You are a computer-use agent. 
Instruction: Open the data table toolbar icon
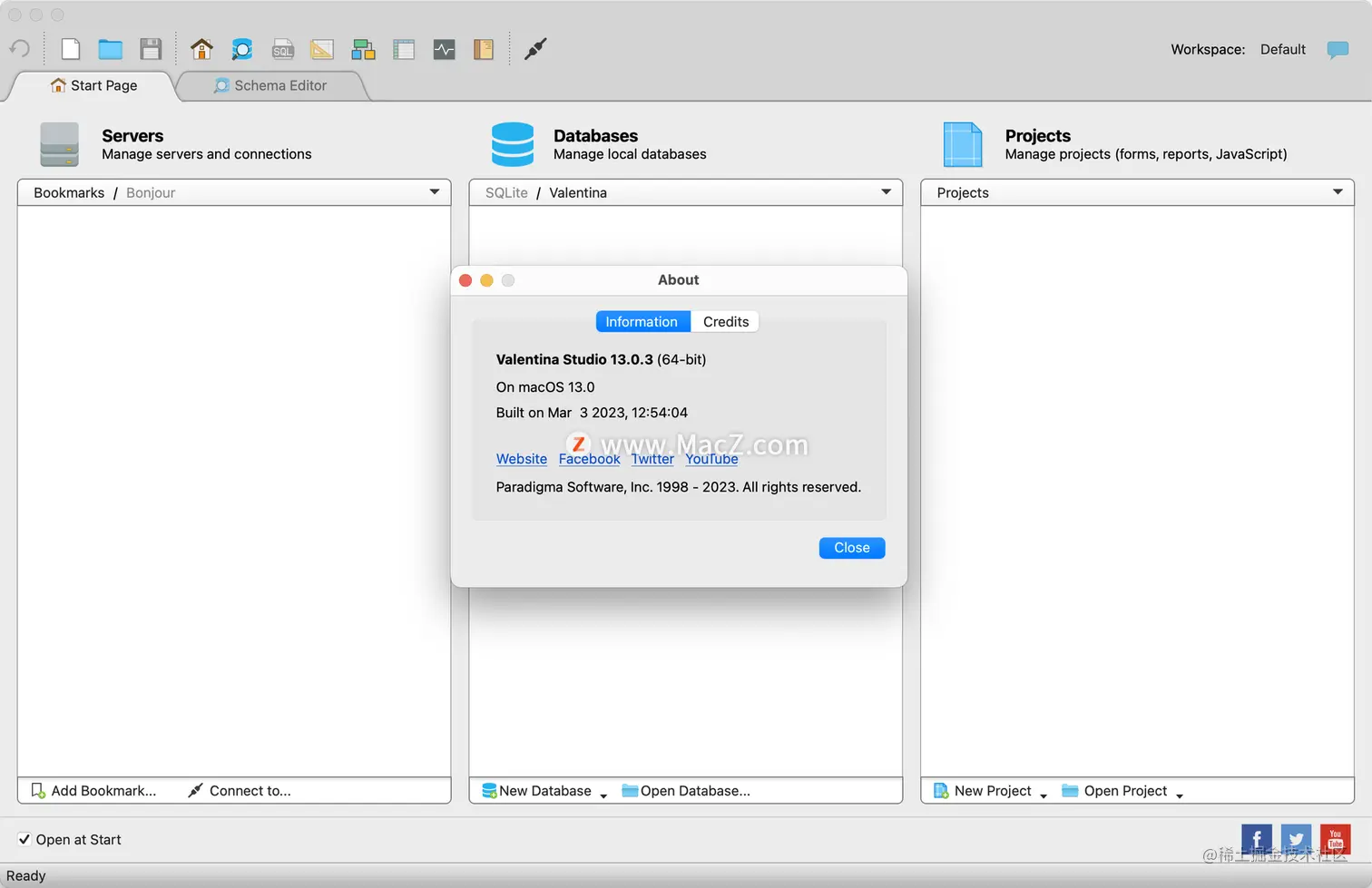tap(404, 49)
